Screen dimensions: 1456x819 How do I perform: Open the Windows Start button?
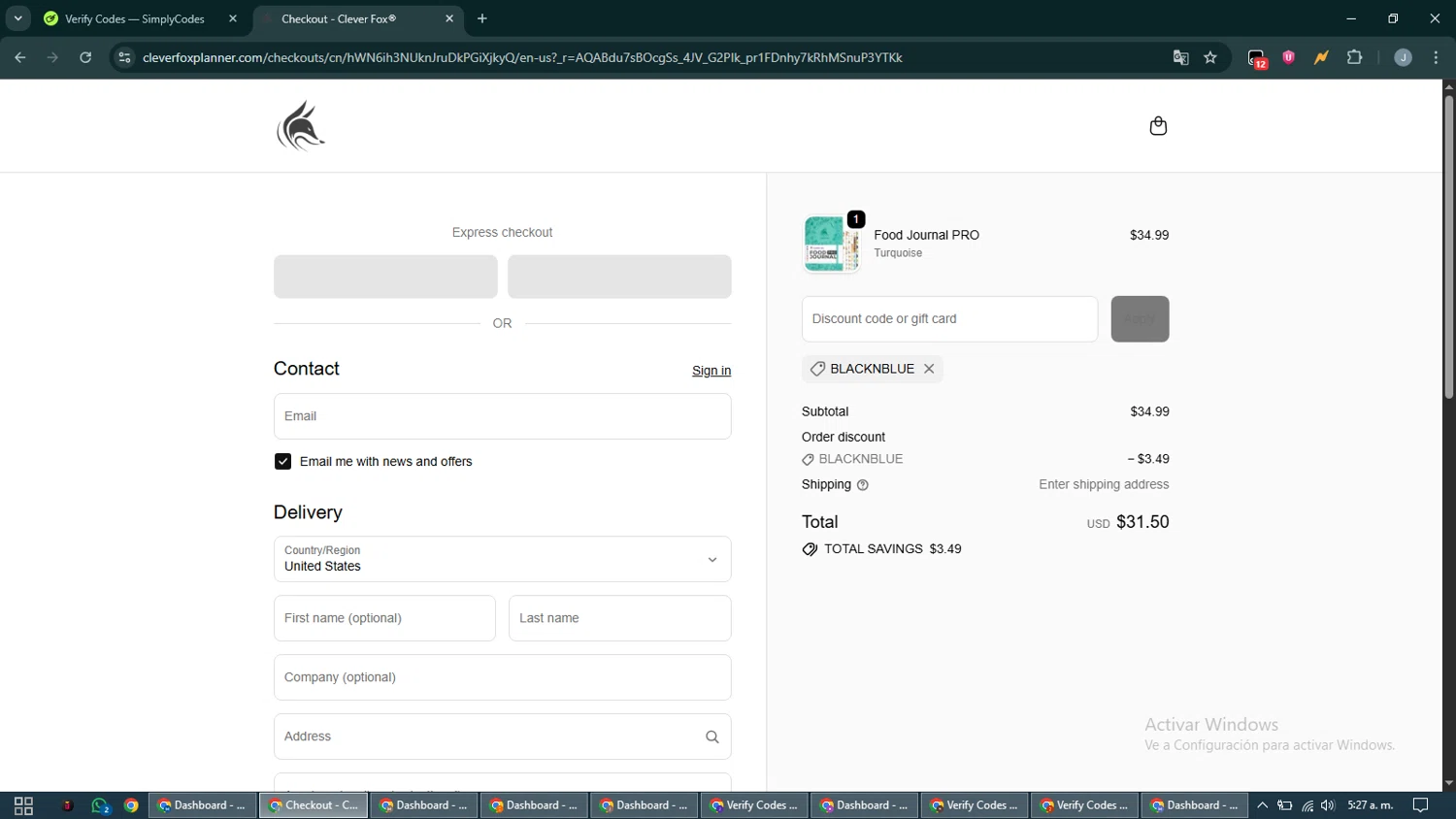tap(23, 805)
